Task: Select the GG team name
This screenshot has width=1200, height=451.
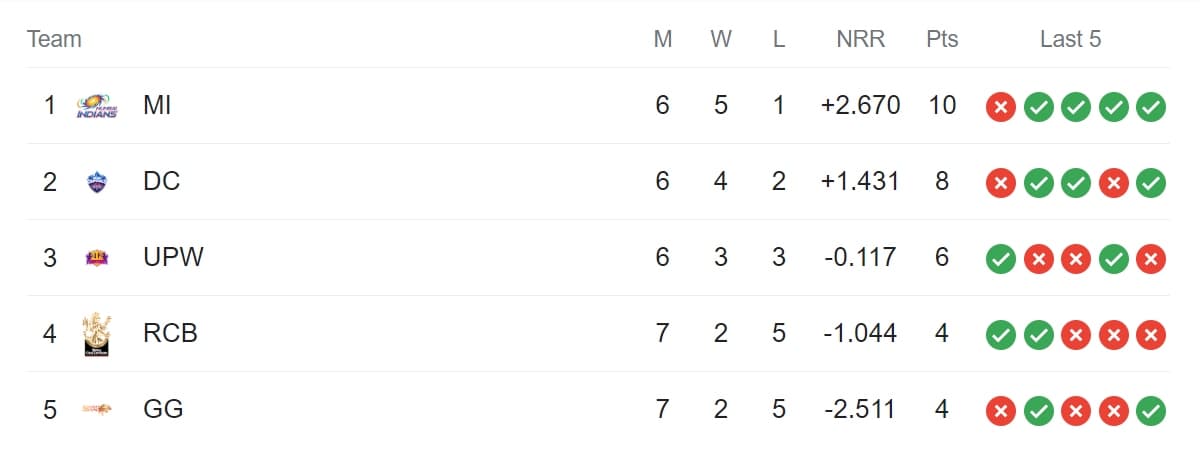Action: pos(163,409)
